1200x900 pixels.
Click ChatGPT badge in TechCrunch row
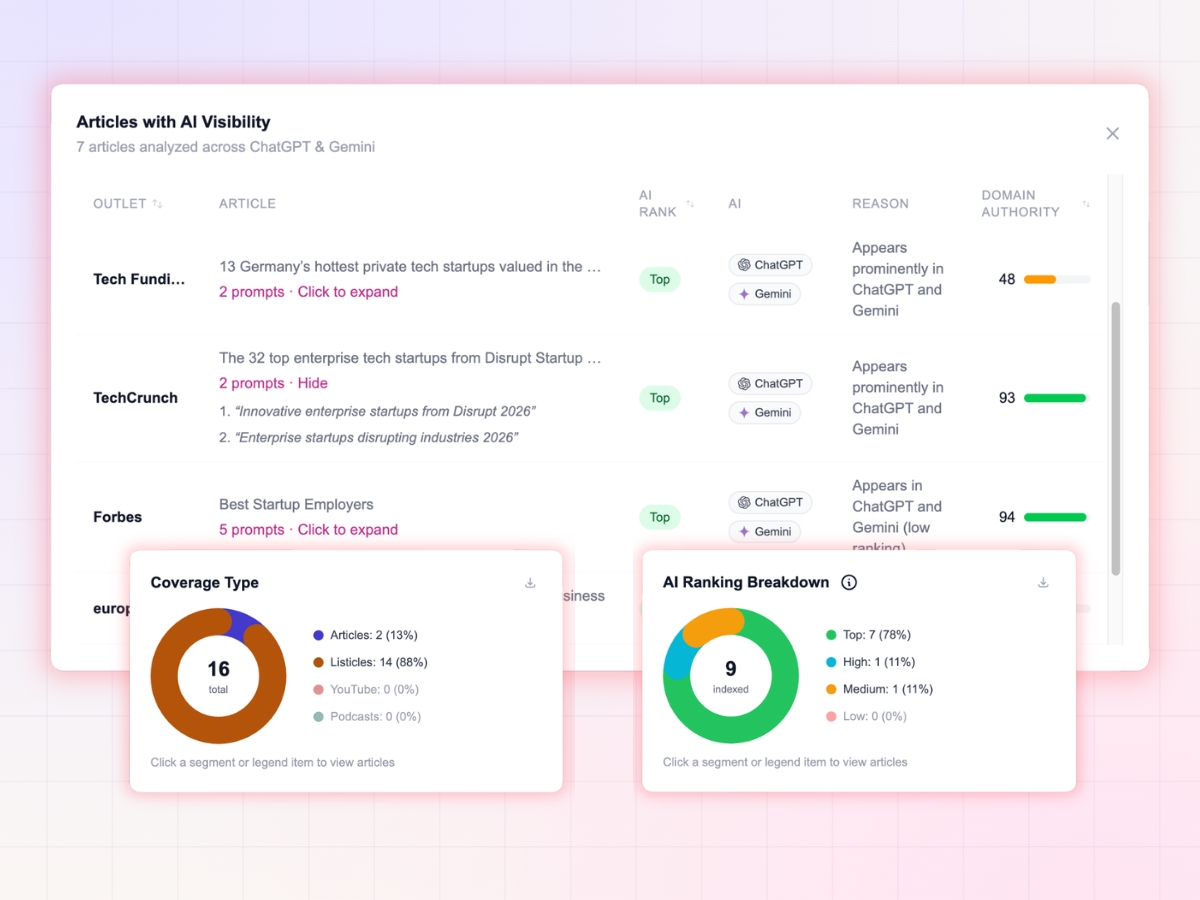[771, 384]
